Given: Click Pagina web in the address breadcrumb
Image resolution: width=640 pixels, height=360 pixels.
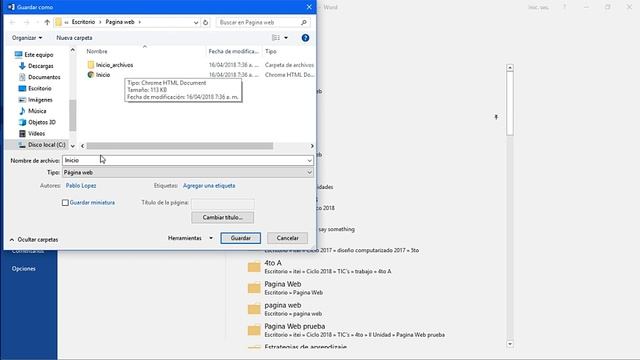Looking at the screenshot, I should 120,22.
